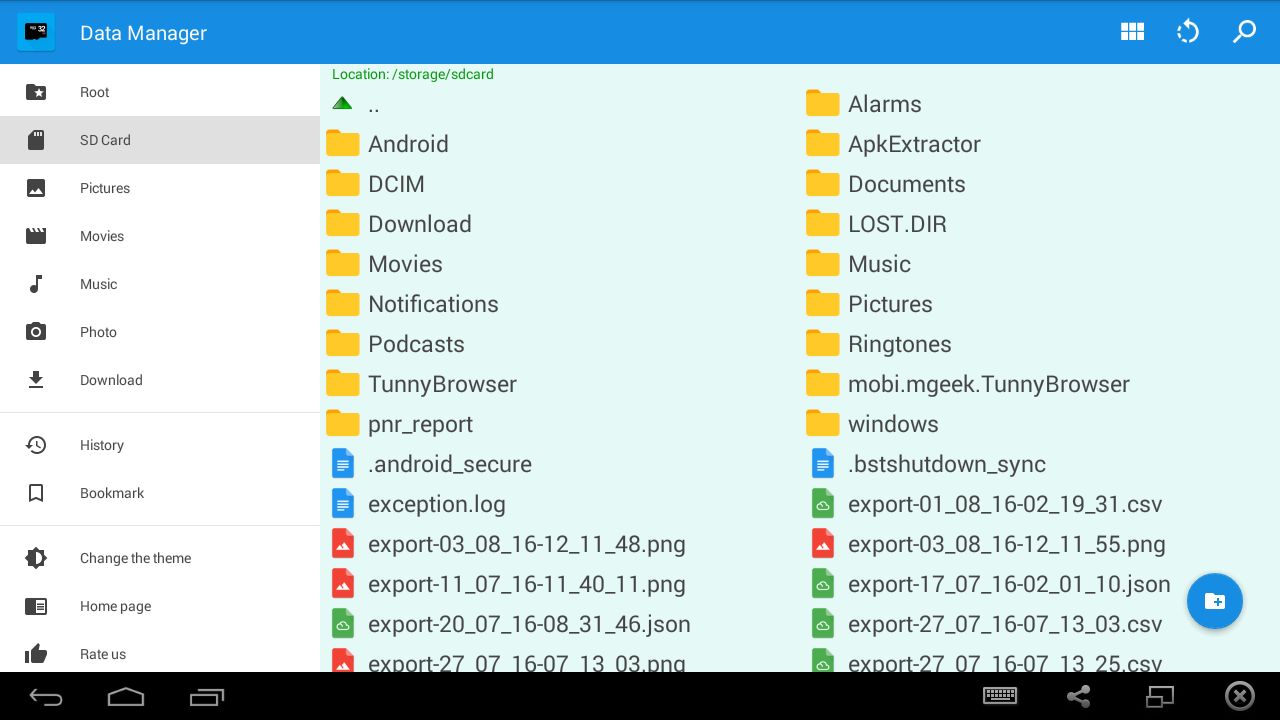Screen dimensions: 1280x720
Task: Select SD Card in sidebar
Action: pos(160,140)
